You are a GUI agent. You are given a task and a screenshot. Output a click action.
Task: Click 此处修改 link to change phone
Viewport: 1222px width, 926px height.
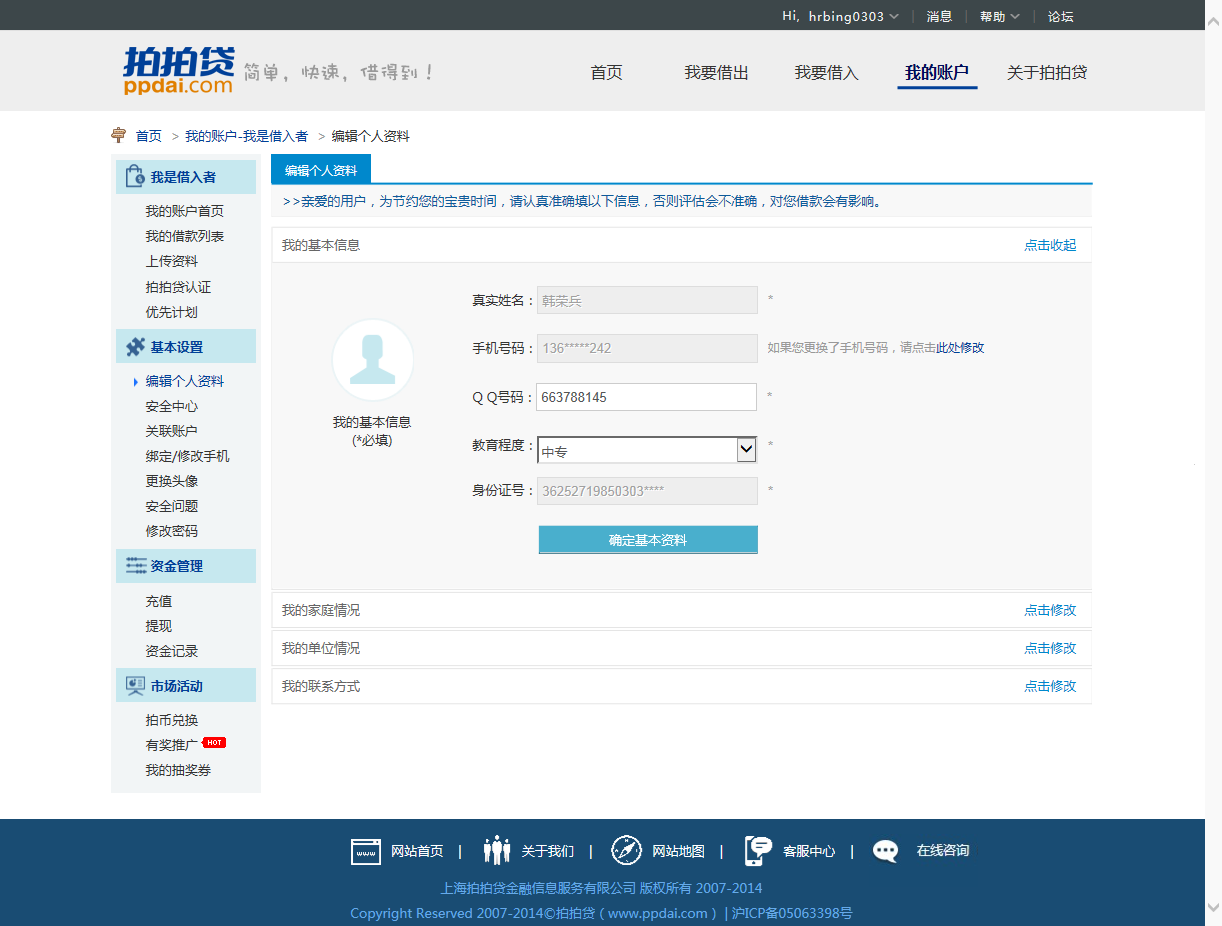960,348
